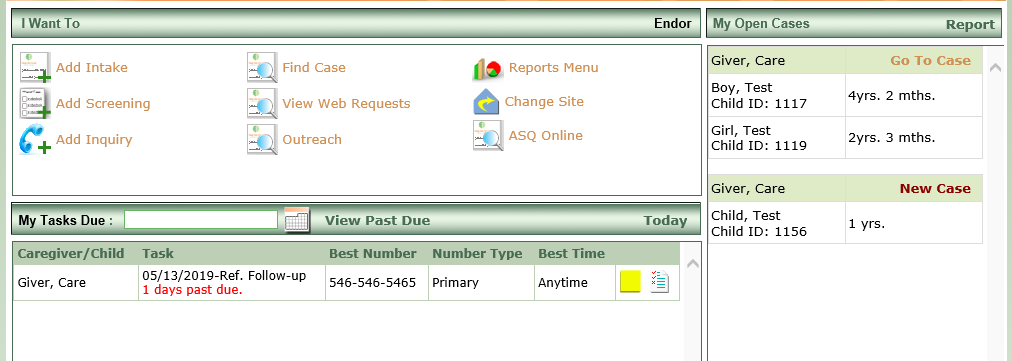The height and width of the screenshot is (361, 1012).
Task: Click View Past Due tasks link
Action: tap(378, 221)
